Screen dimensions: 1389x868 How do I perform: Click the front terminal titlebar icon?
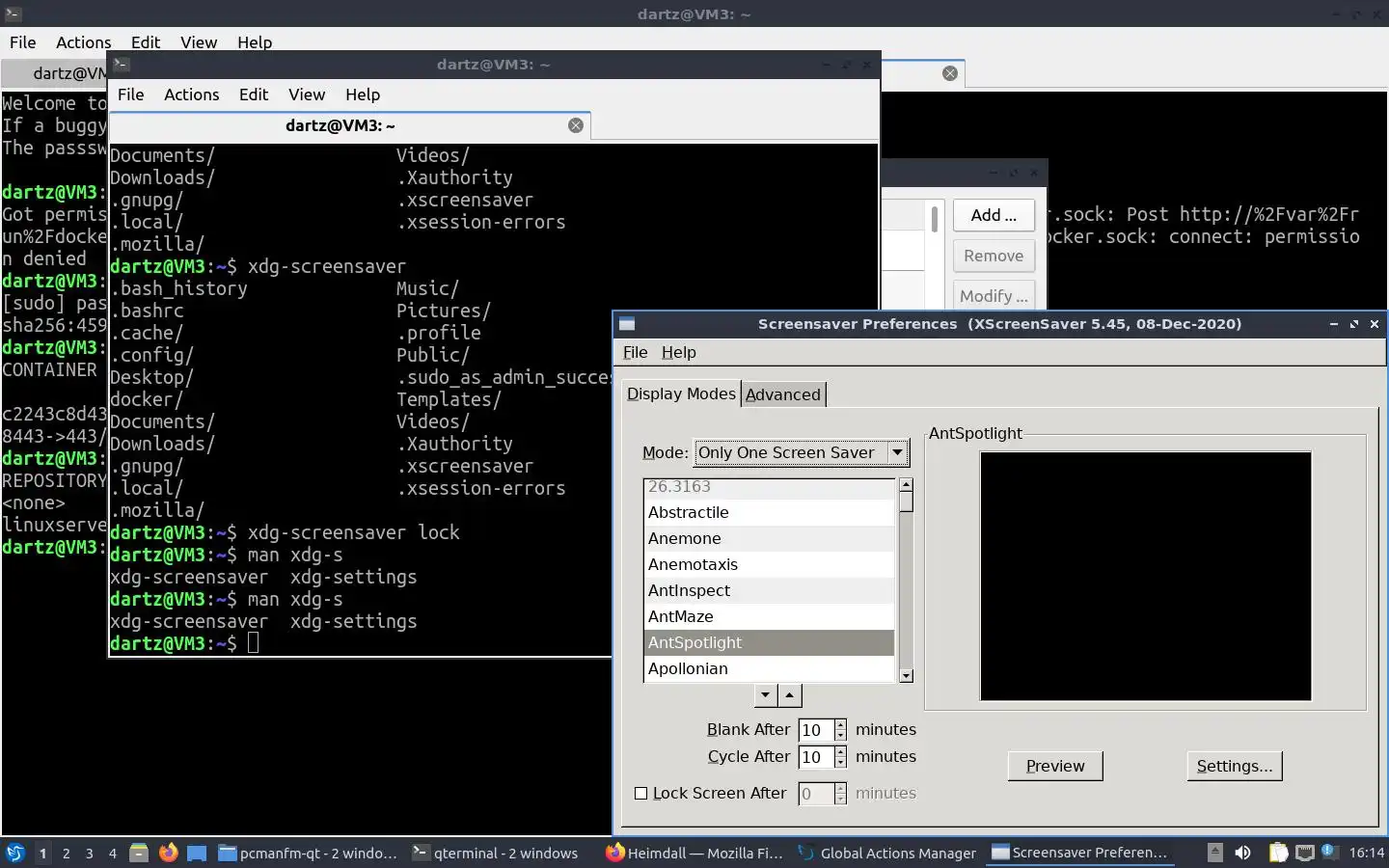[x=121, y=65]
